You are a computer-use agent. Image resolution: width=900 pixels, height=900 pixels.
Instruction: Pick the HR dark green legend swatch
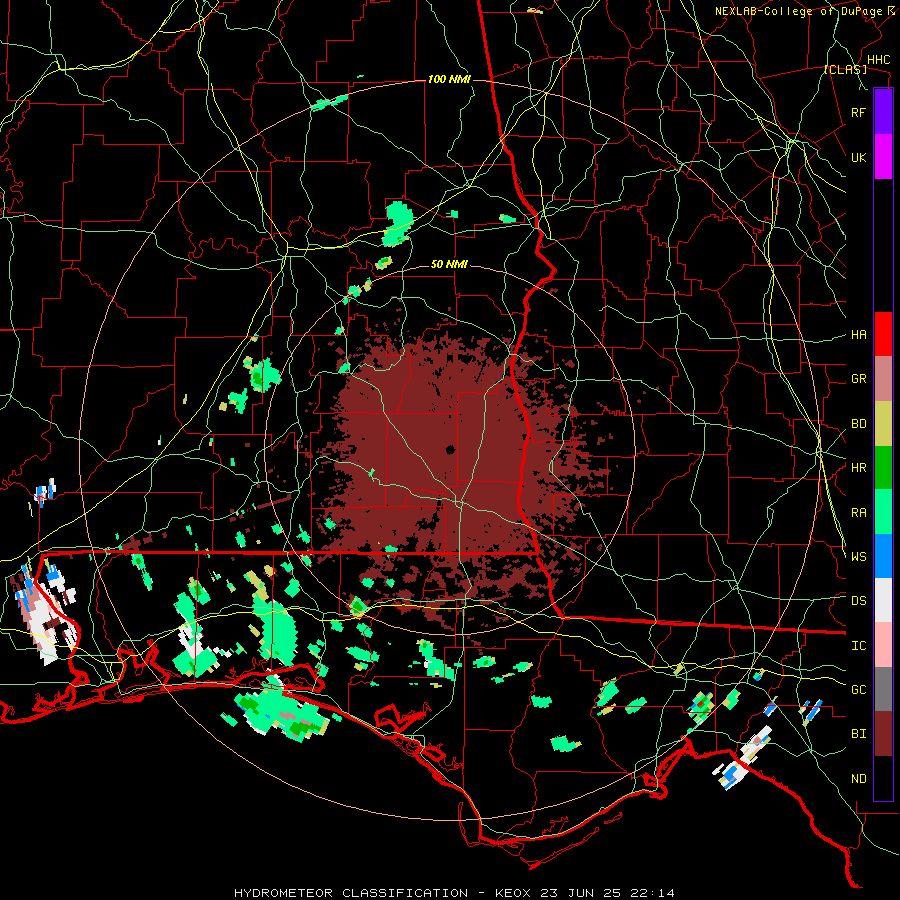[883, 468]
